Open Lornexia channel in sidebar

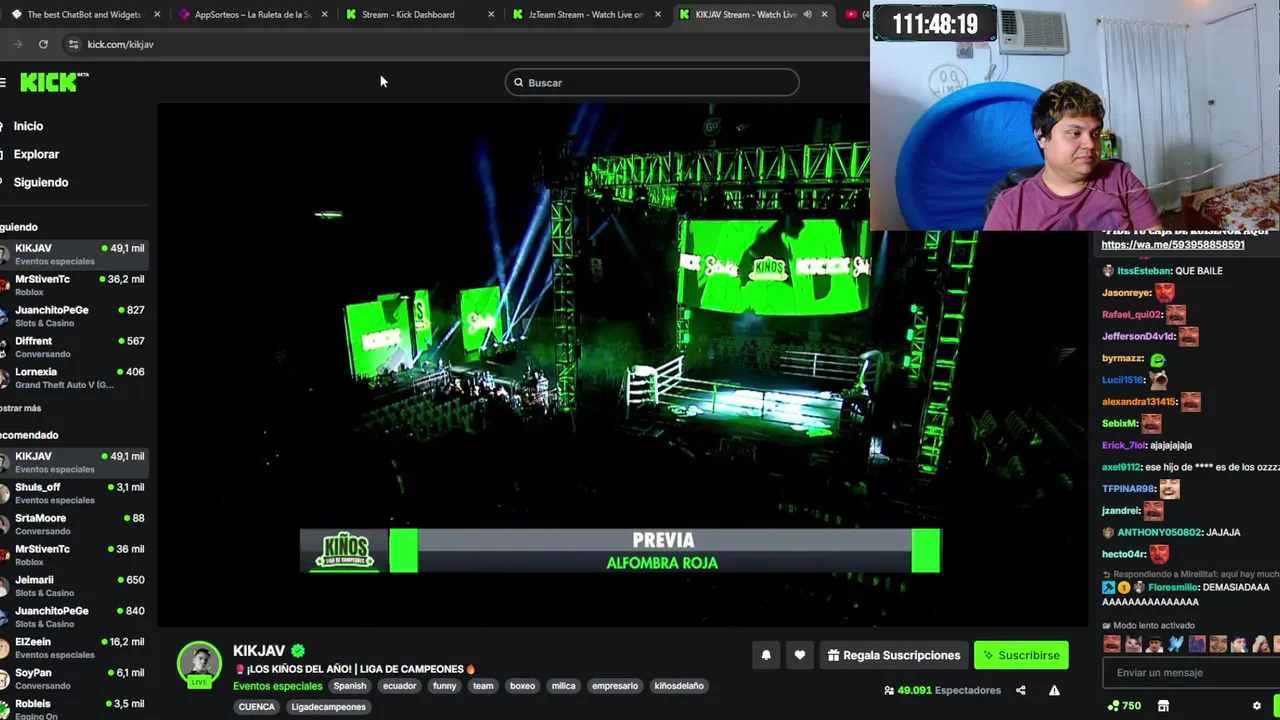click(x=76, y=378)
